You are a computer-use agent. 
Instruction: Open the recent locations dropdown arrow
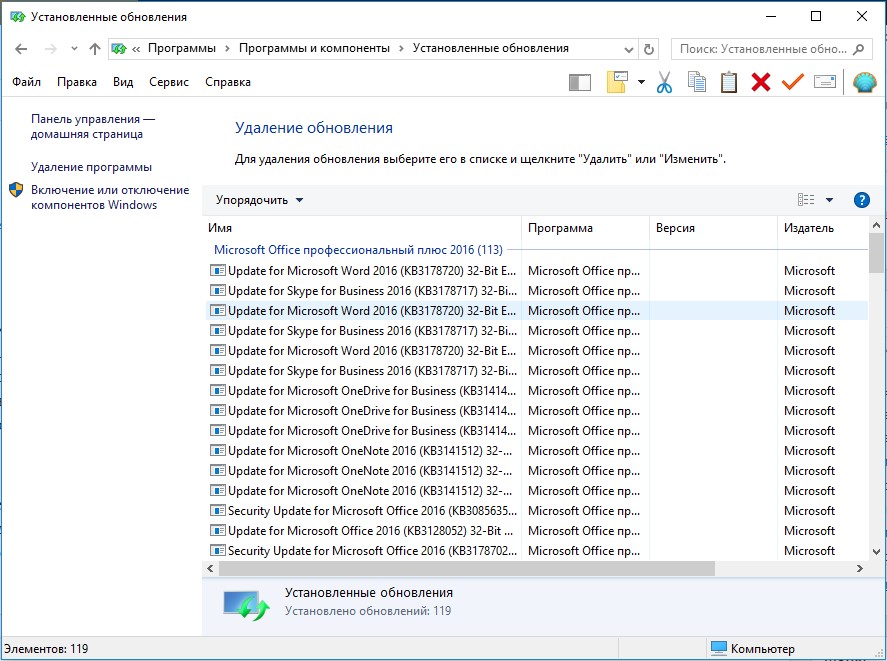click(x=74, y=49)
